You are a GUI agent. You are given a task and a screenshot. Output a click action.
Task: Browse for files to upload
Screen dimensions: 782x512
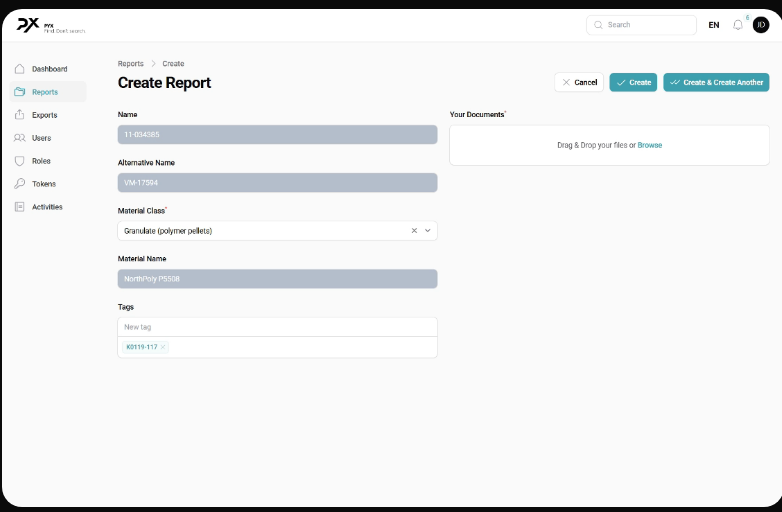pyautogui.click(x=650, y=145)
